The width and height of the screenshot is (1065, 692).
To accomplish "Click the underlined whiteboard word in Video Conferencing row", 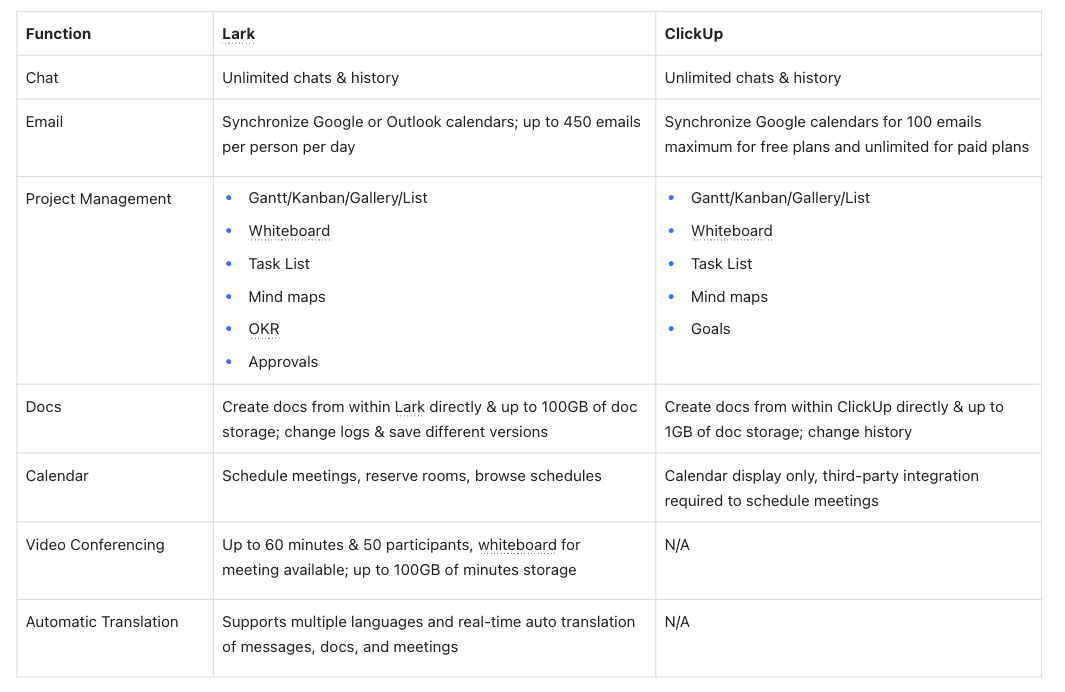I will 517,545.
